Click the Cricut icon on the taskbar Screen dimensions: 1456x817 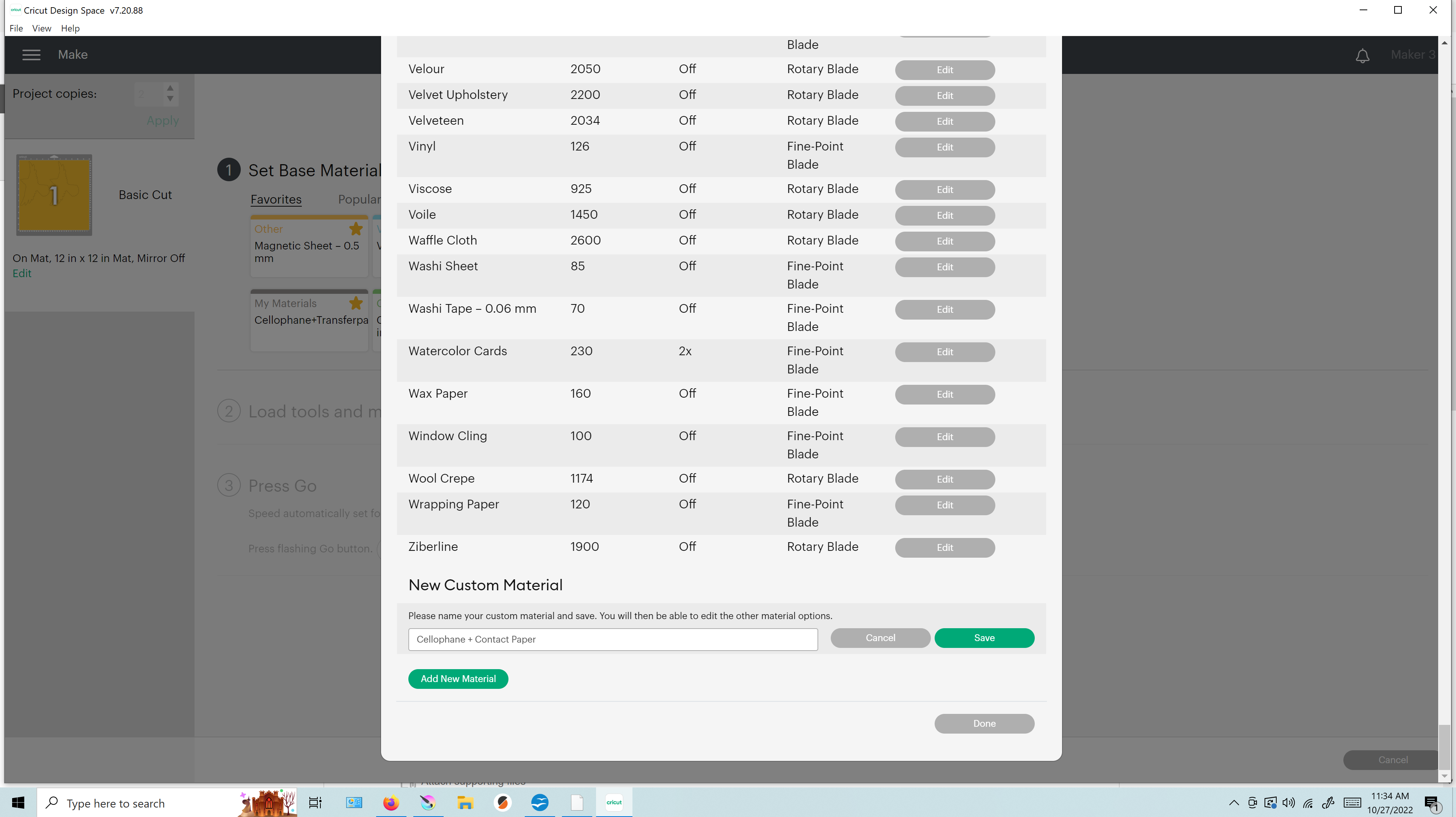coord(613,802)
